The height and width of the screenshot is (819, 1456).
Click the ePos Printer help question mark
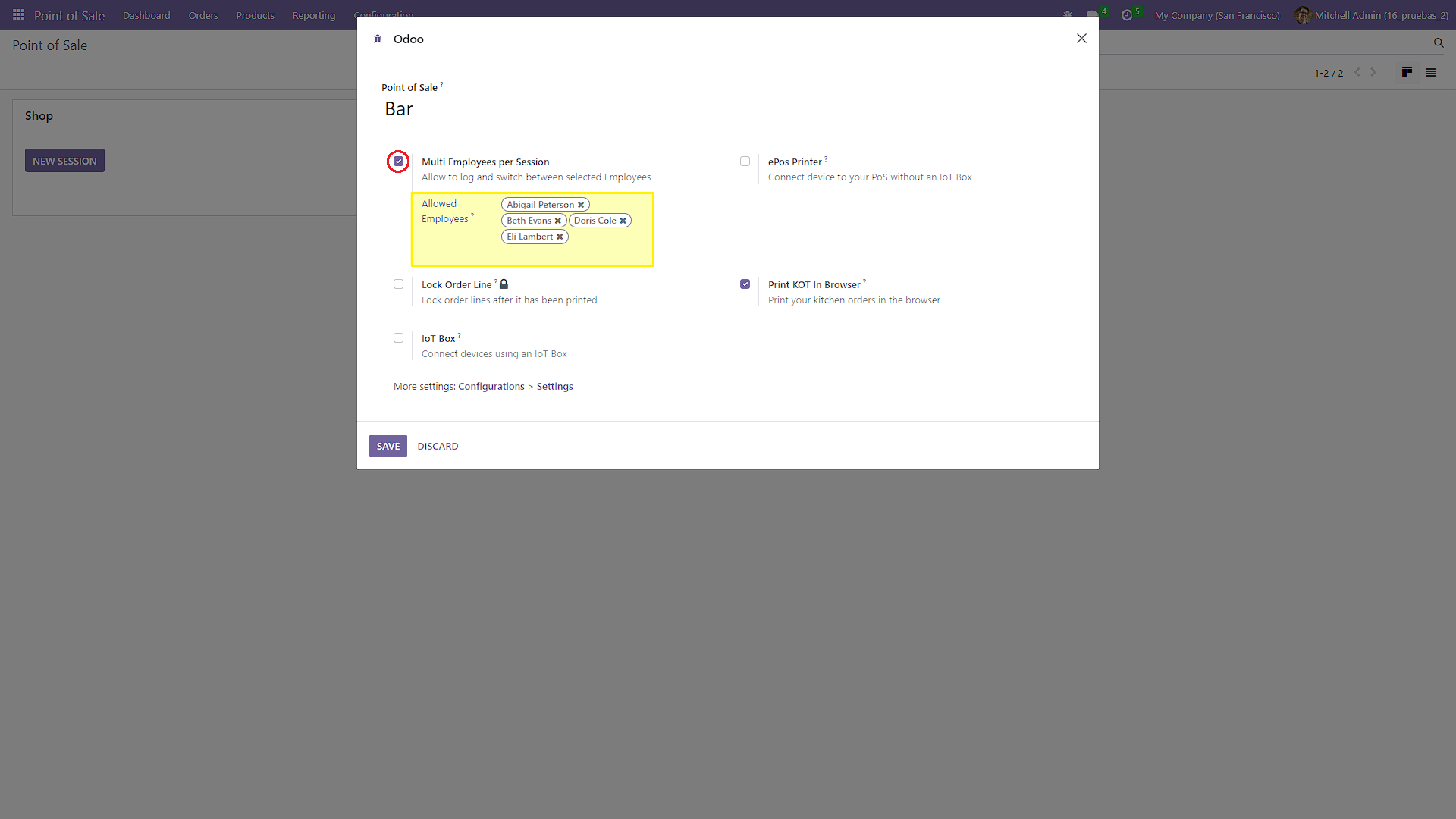coord(826,158)
